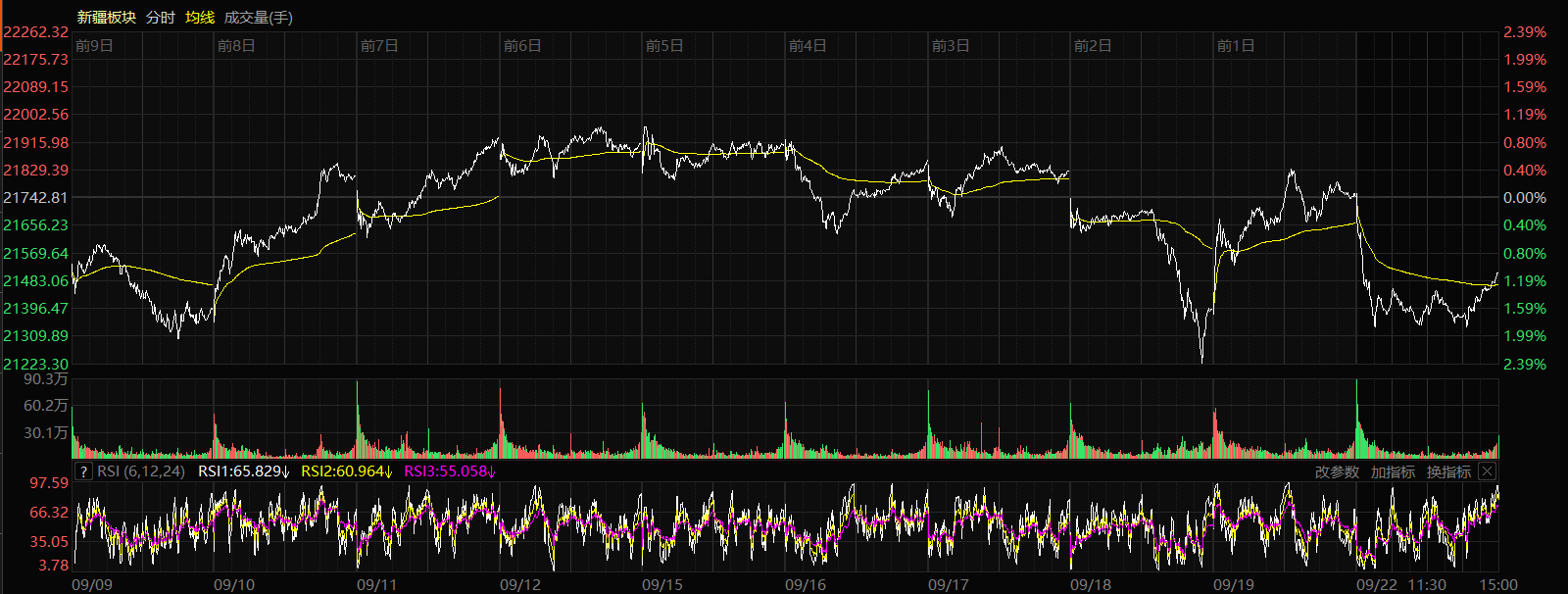The image size is (1568, 594).
Task: Click the 新疆板块 sector title
Action: 106,18
